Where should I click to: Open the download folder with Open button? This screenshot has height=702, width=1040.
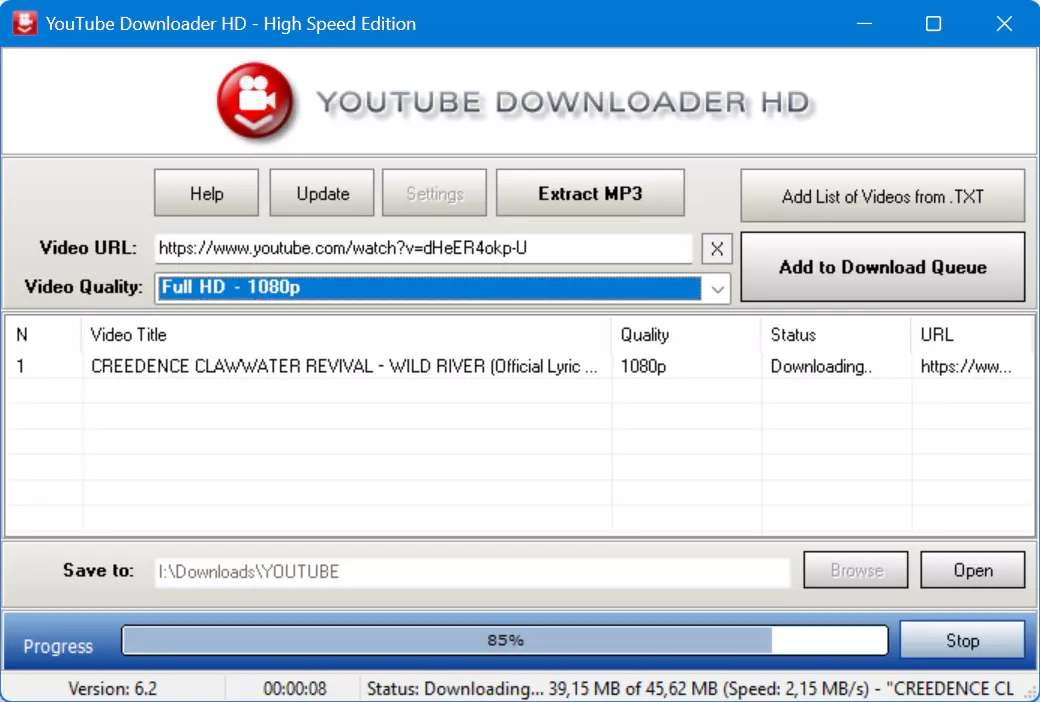[x=973, y=570]
